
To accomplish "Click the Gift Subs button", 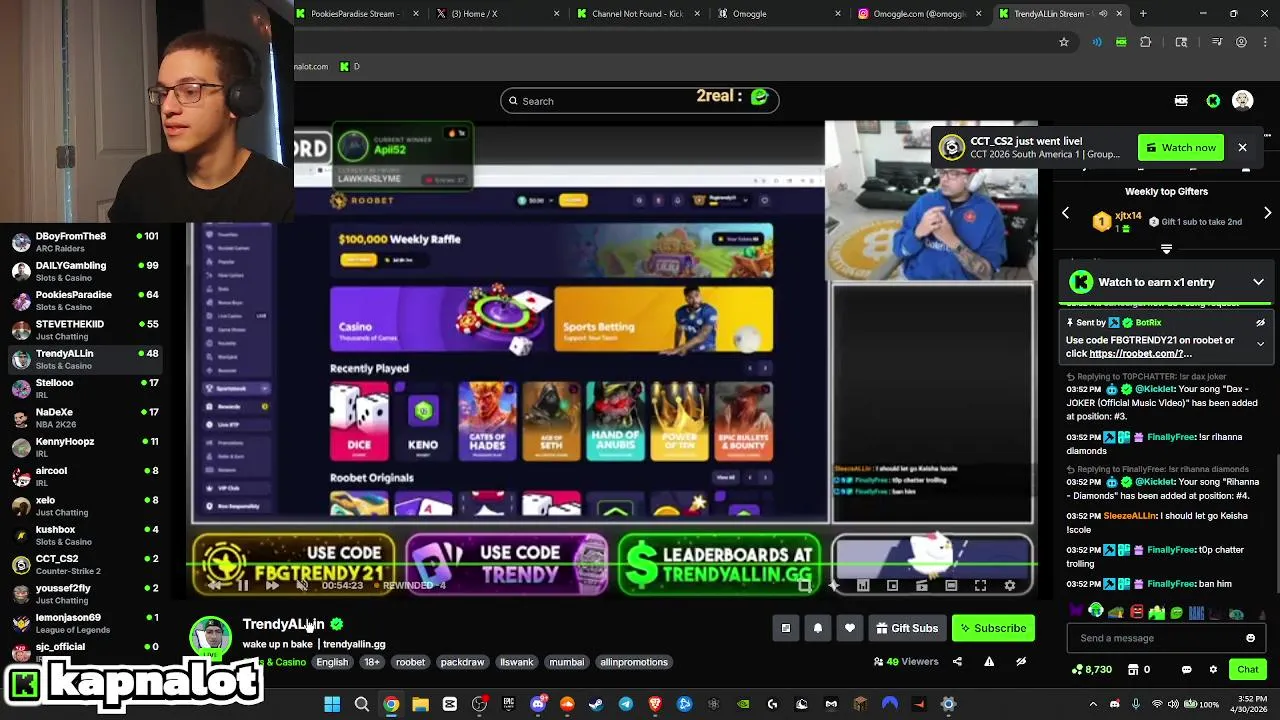I will (x=907, y=628).
